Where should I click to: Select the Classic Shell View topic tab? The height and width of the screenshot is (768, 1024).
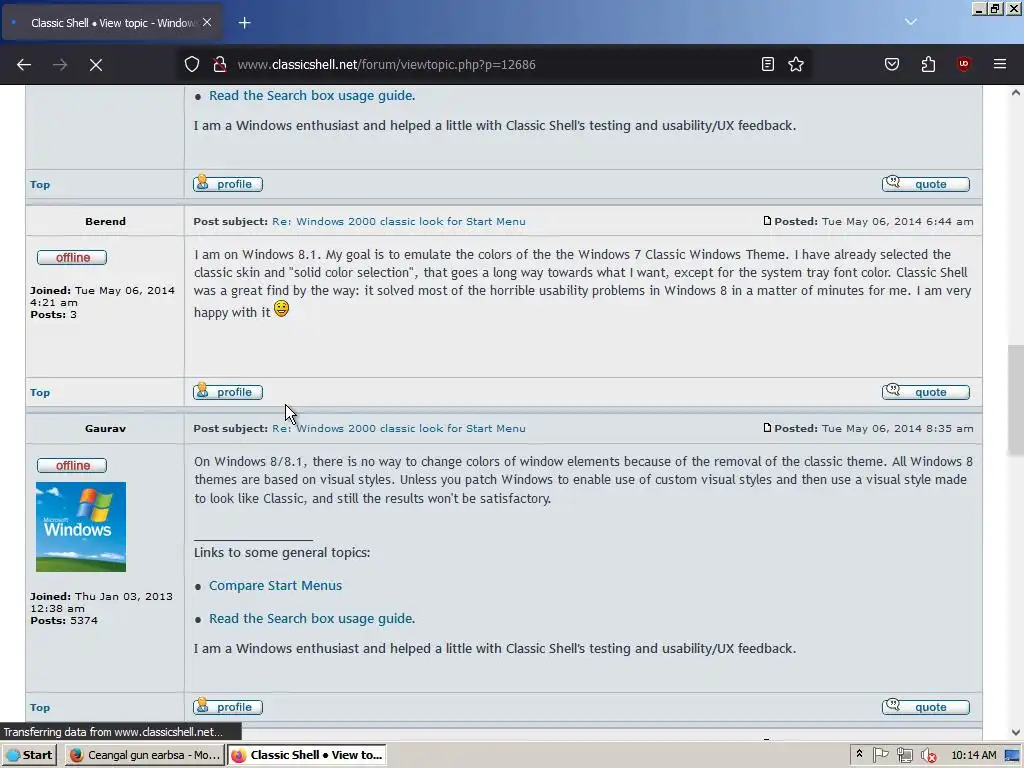point(112,23)
